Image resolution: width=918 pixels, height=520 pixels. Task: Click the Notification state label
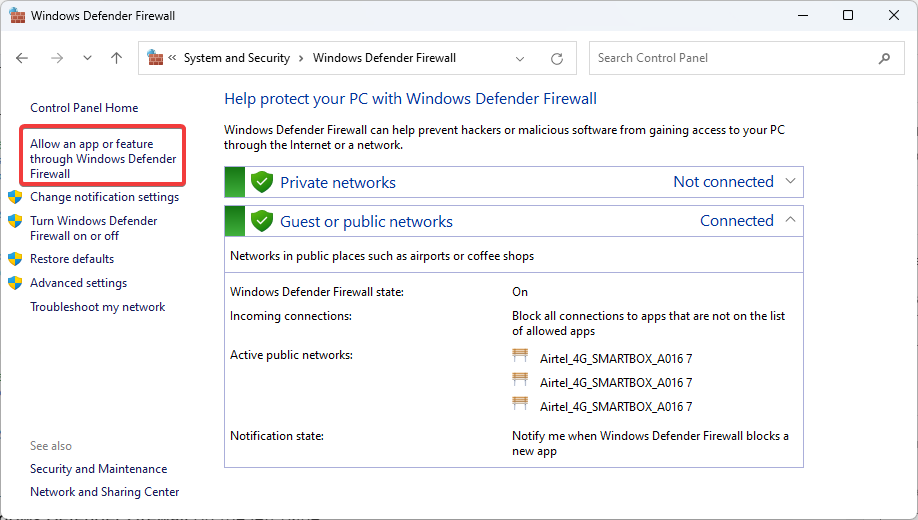pos(277,436)
